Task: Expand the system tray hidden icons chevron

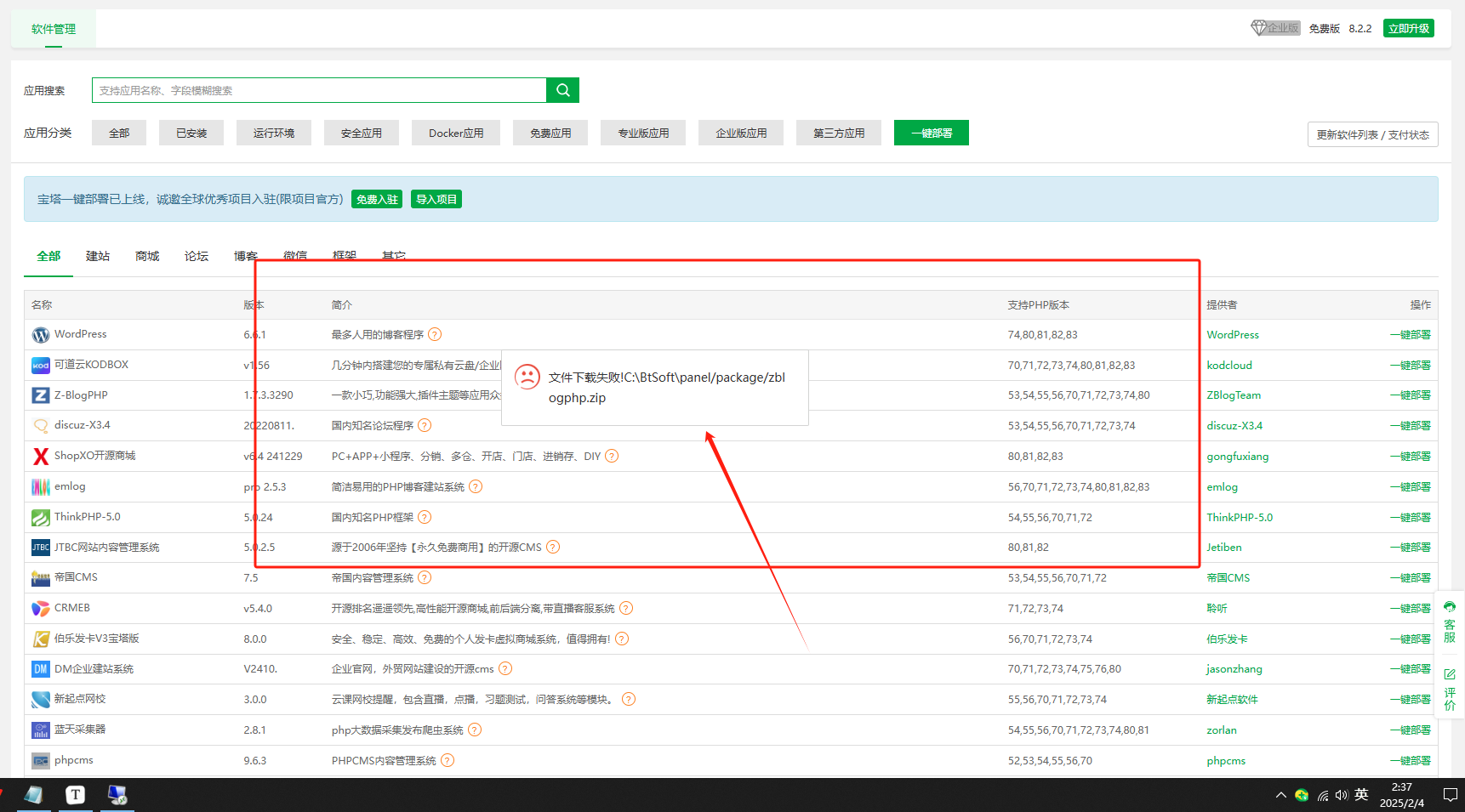Action: pyautogui.click(x=1280, y=795)
